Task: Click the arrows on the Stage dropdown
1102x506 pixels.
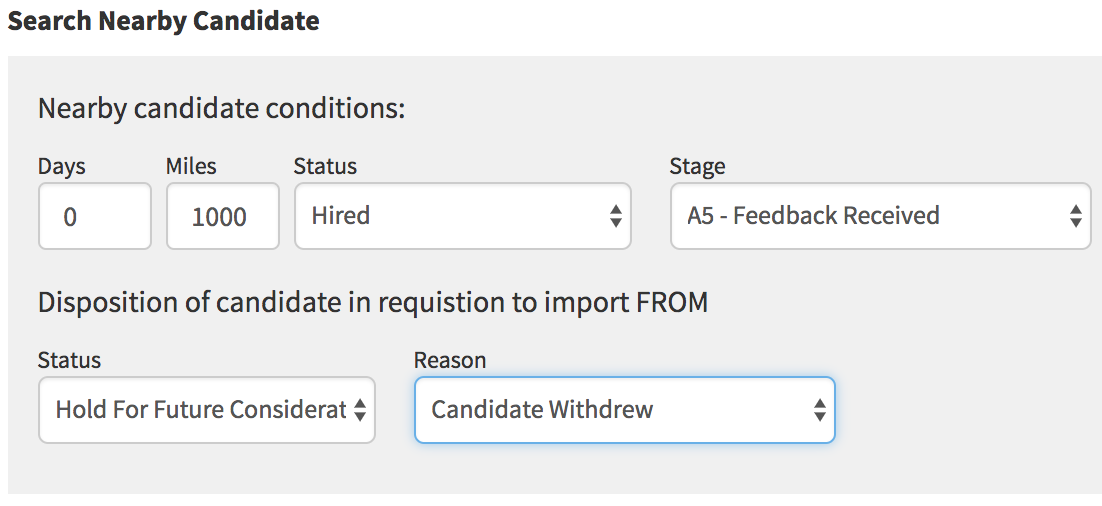Action: (x=1075, y=216)
